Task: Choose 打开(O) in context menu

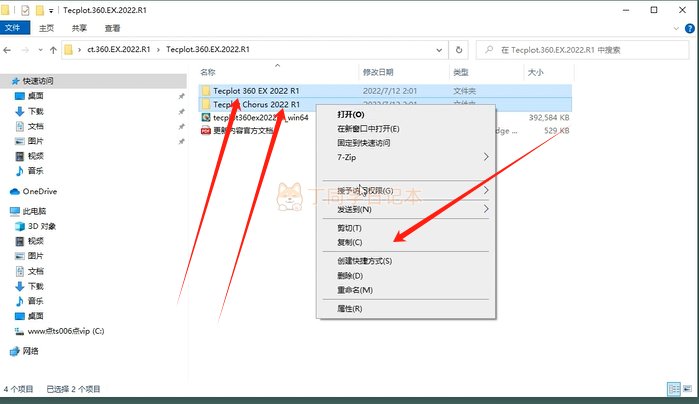Action: coord(406,115)
